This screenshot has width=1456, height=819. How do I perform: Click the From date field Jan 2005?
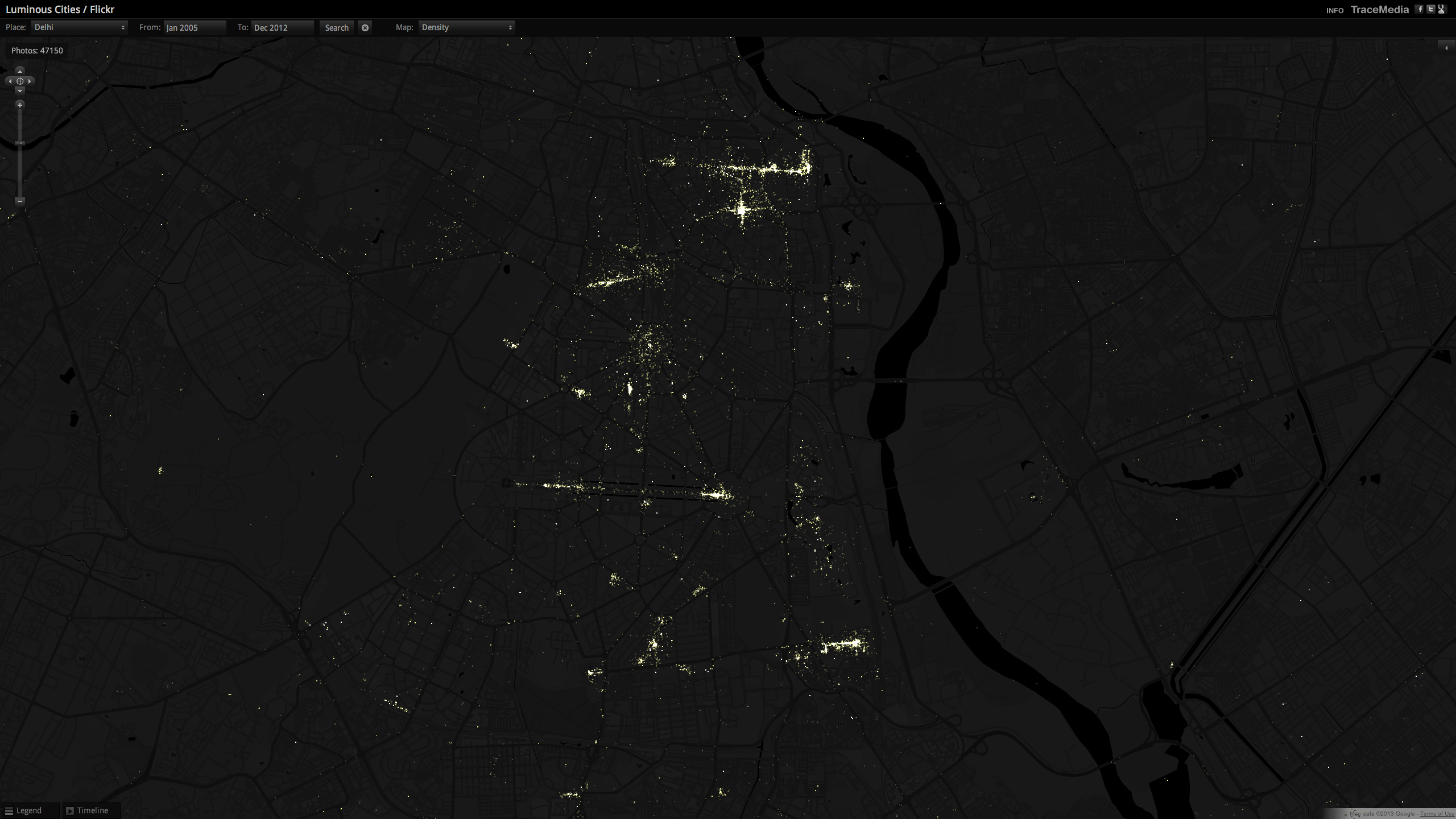[x=195, y=27]
